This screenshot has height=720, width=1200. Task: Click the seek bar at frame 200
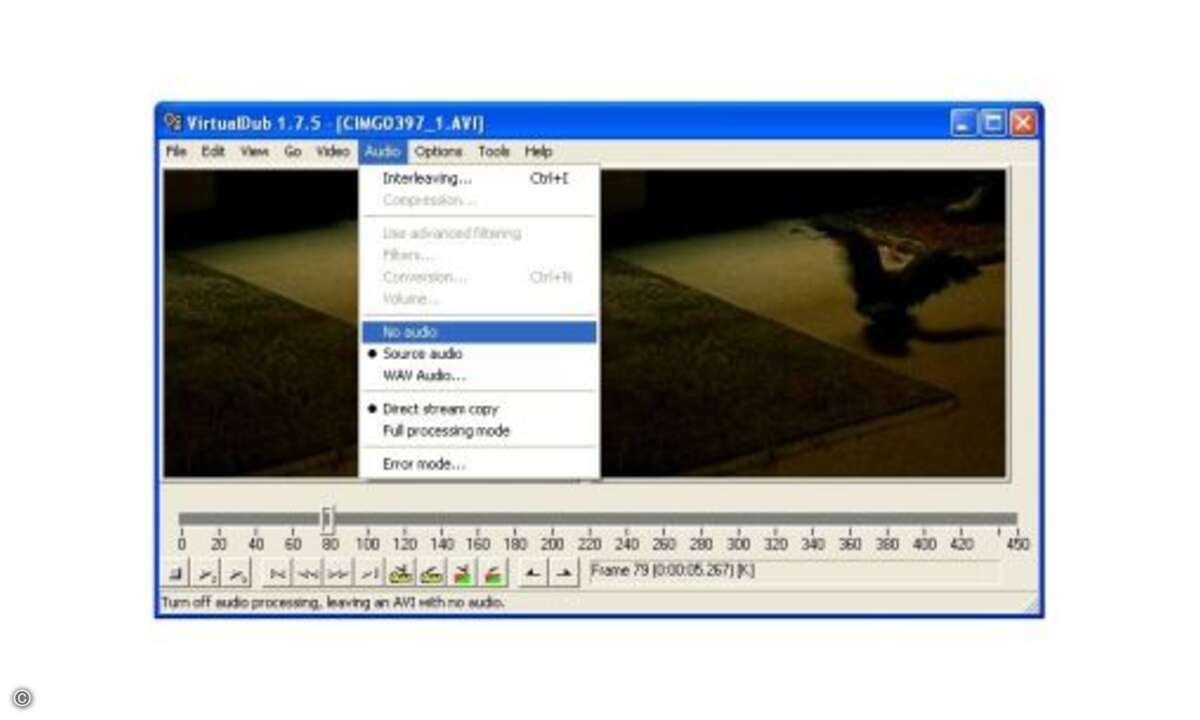click(x=552, y=519)
